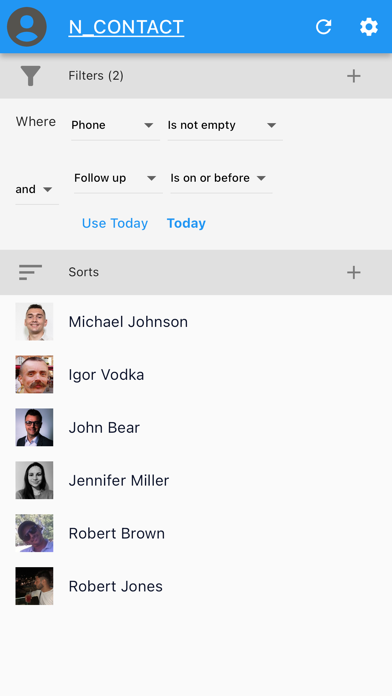
Task: Open the Phone field dropdown
Action: 115,126
